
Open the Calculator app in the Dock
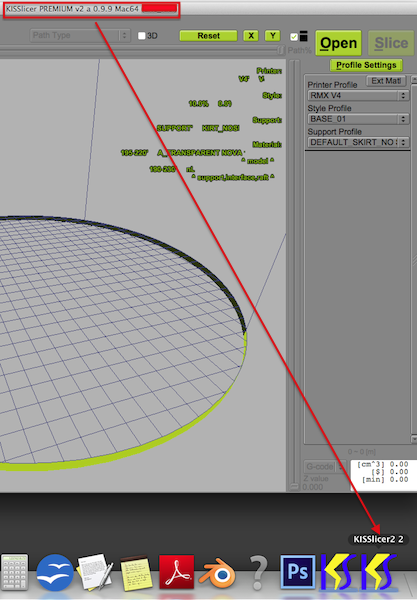point(14,572)
